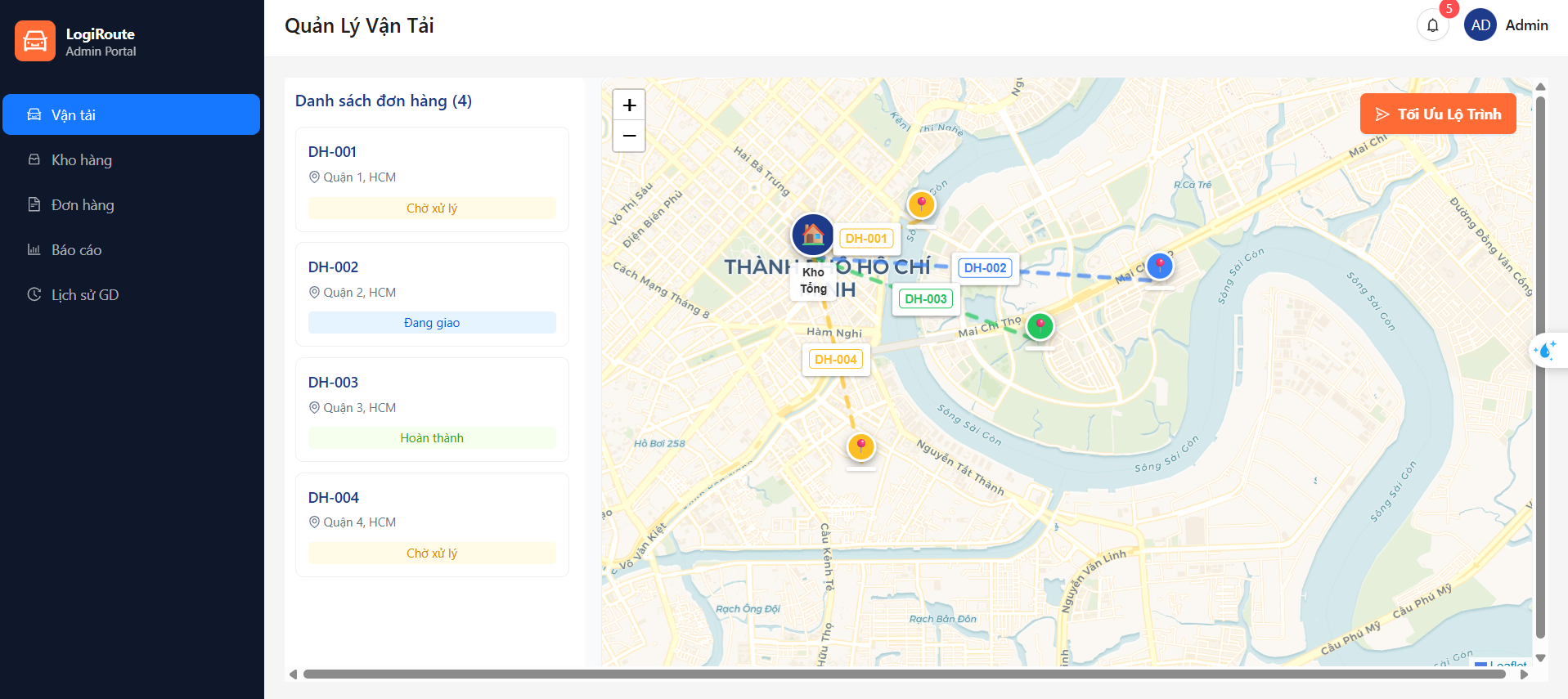Click the DH-003 label on the map

(x=925, y=299)
